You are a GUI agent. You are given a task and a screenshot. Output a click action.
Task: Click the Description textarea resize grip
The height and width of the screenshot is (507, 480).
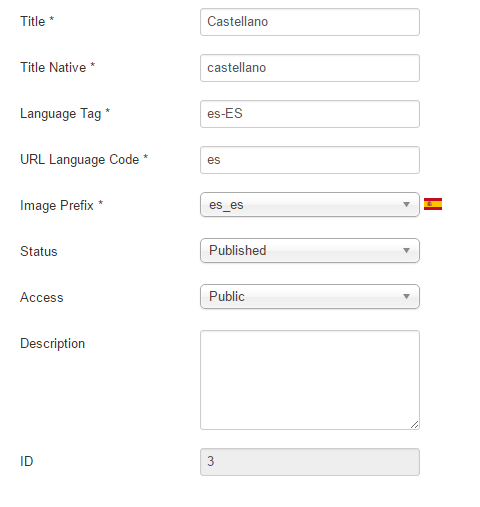[414, 424]
